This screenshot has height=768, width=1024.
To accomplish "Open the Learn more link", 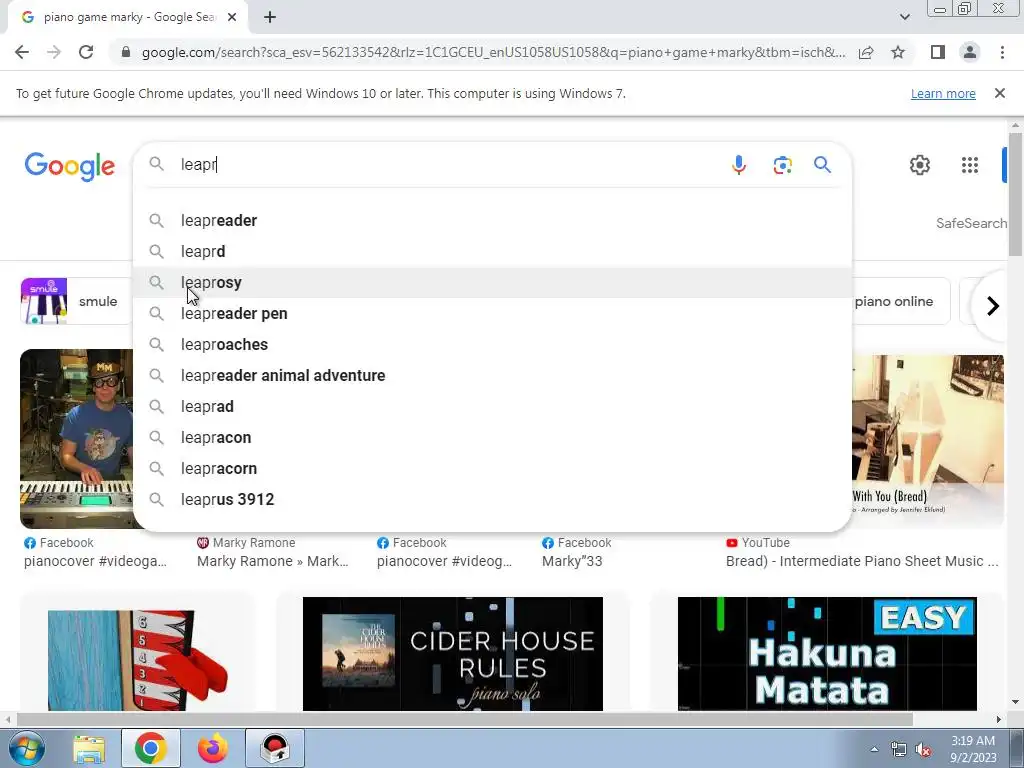I will [x=943, y=93].
